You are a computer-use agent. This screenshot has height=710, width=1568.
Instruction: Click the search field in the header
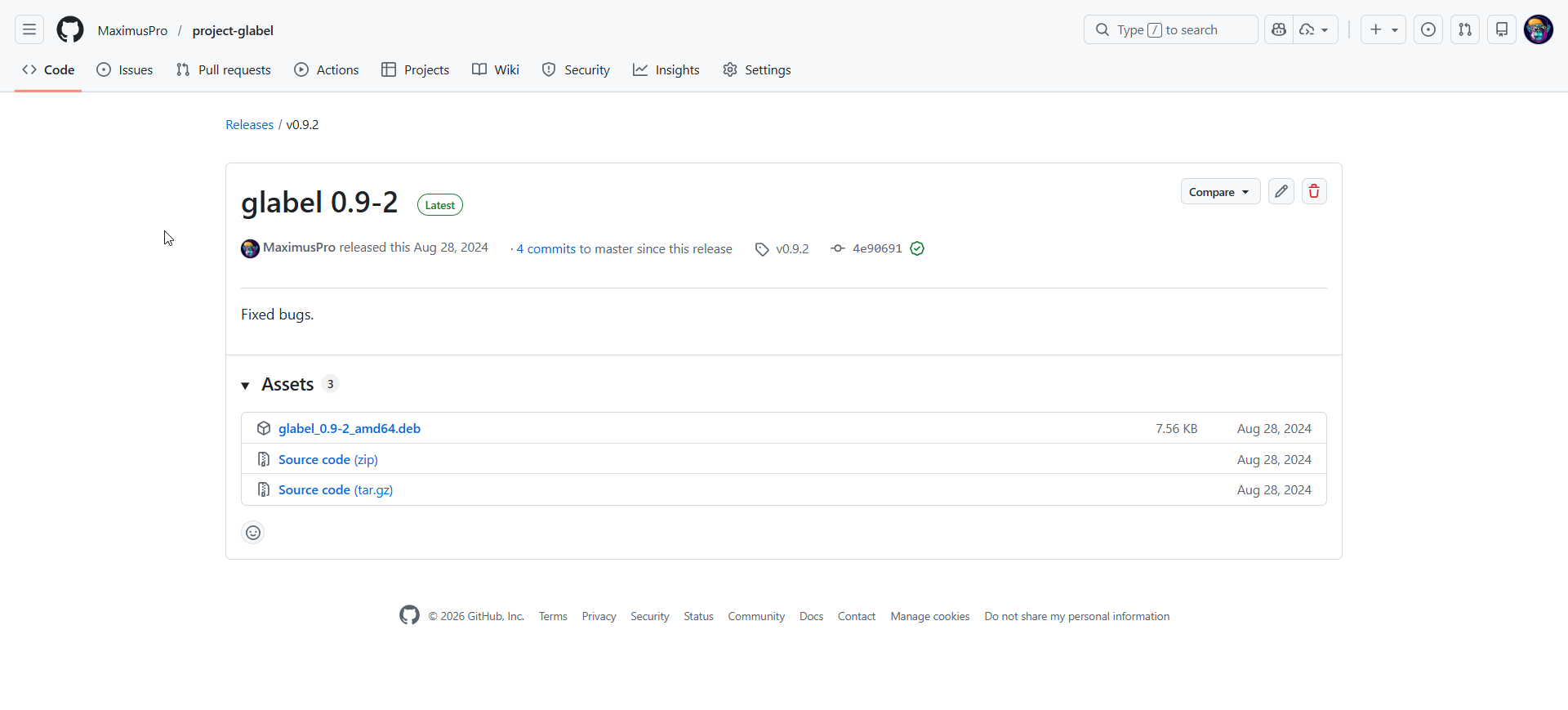tap(1170, 30)
